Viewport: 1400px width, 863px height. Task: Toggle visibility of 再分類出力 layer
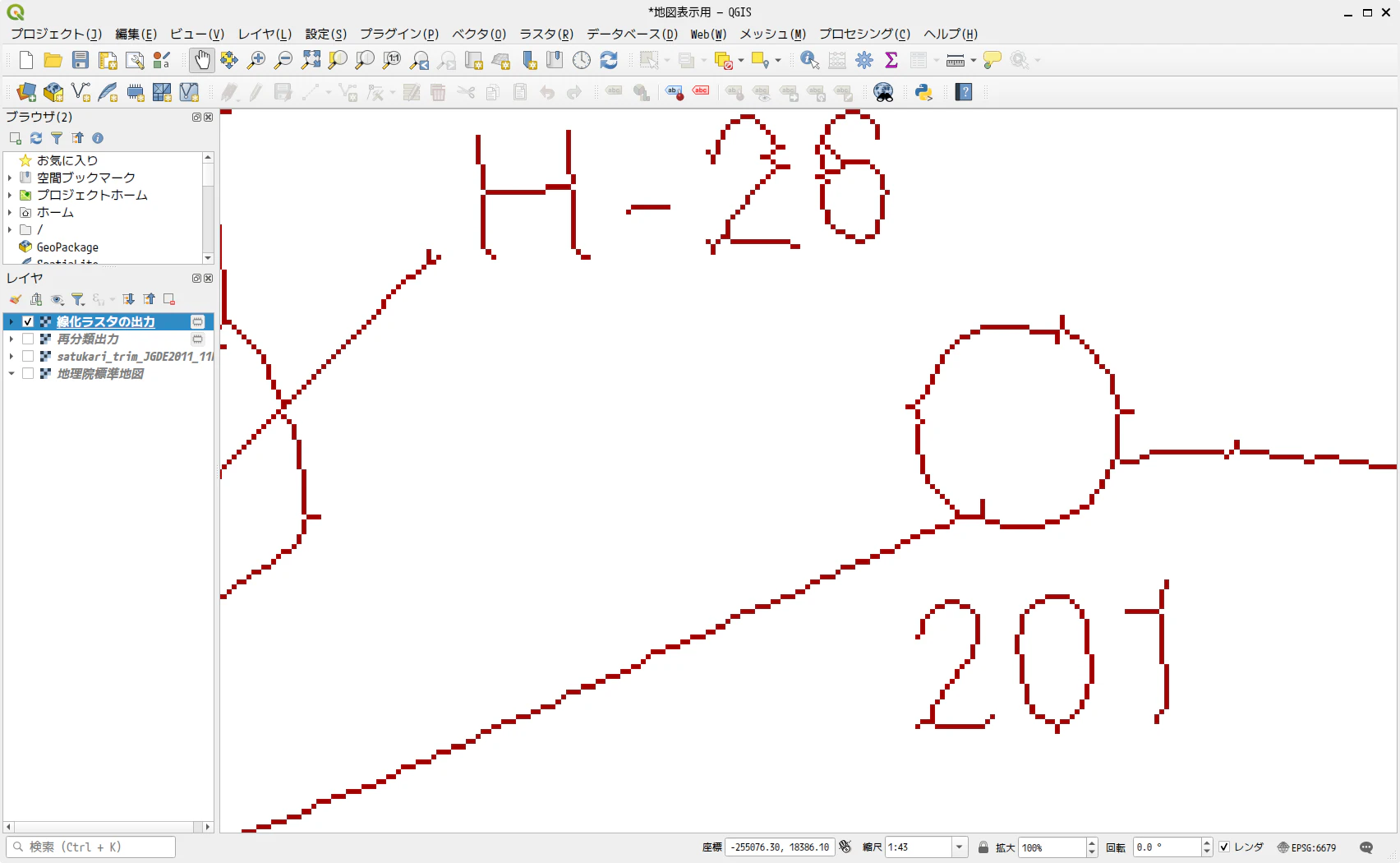[28, 339]
